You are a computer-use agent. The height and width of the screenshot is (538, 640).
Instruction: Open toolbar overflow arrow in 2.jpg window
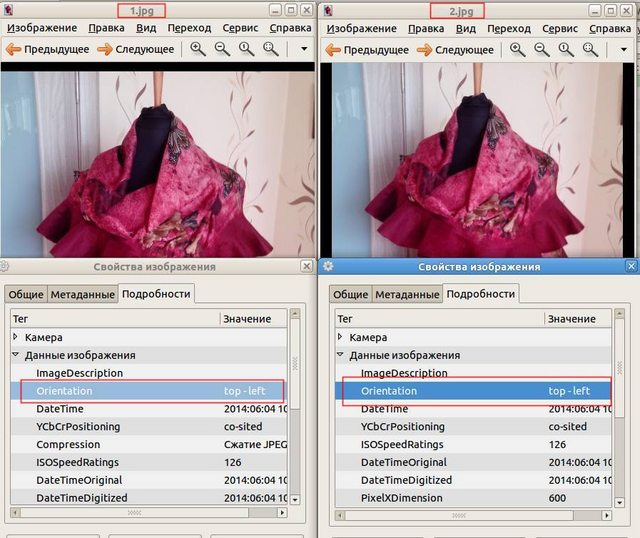click(624, 50)
